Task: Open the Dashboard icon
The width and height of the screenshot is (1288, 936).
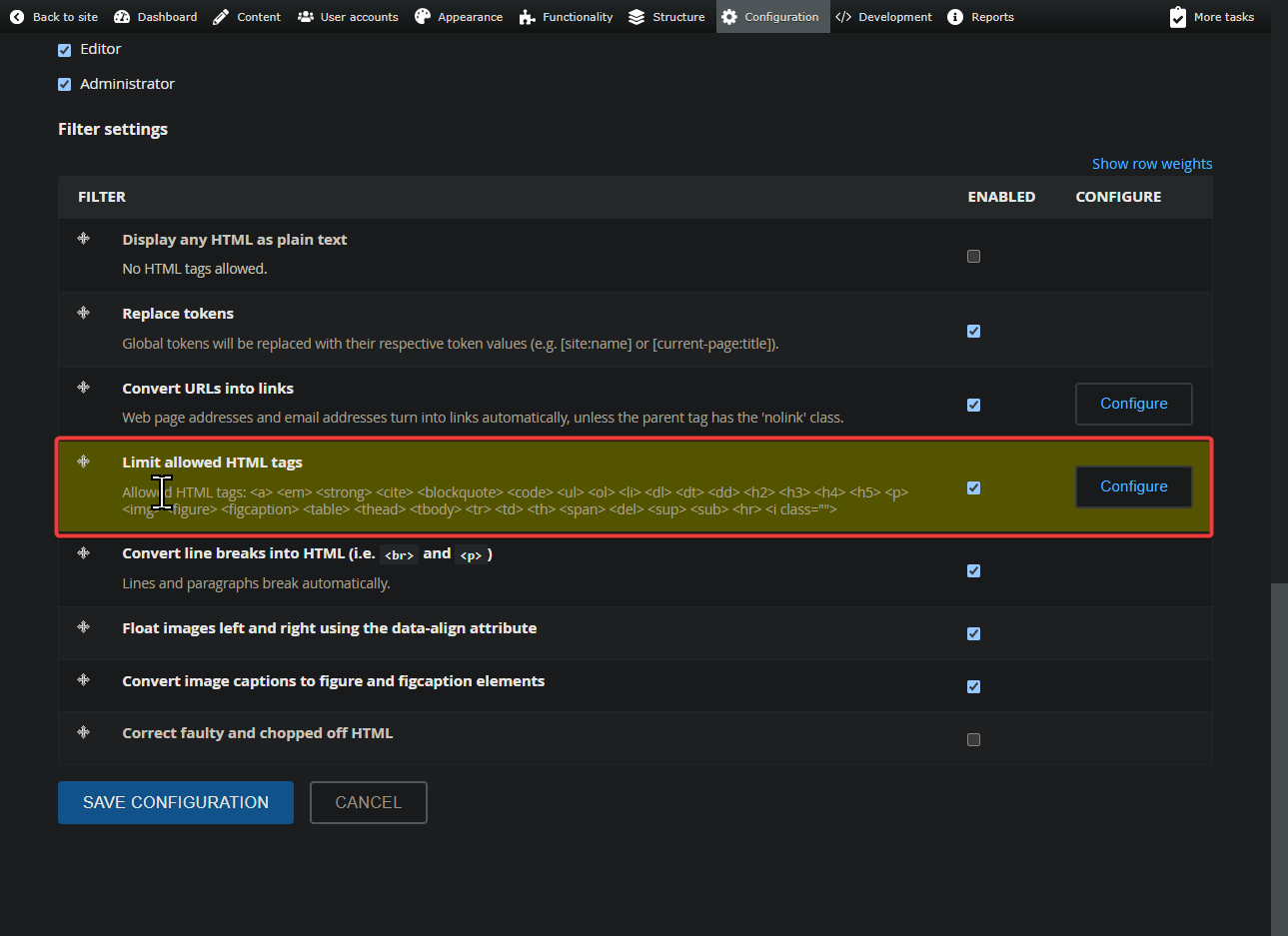Action: click(121, 16)
